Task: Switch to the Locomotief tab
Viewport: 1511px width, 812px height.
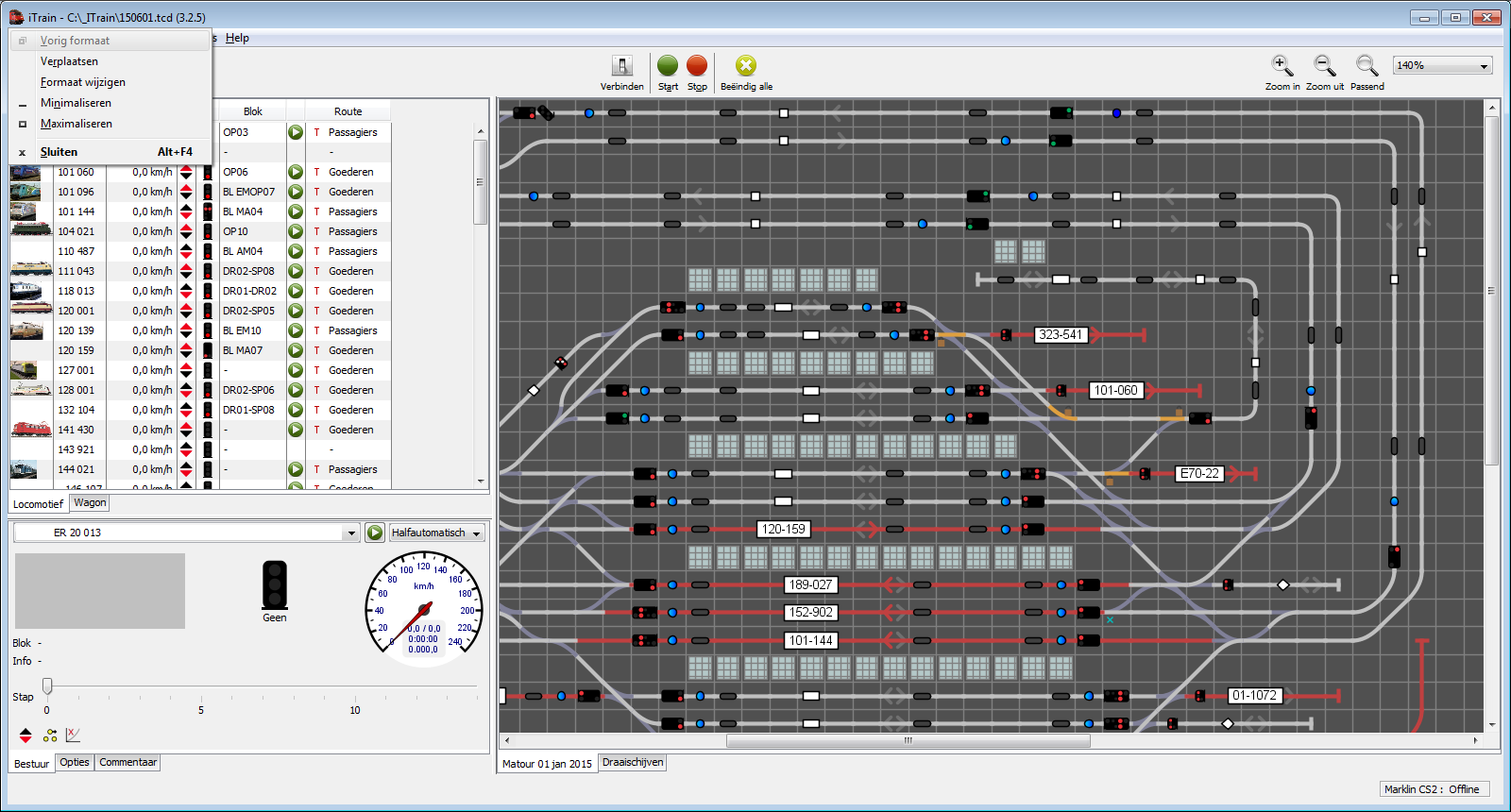Action: pyautogui.click(x=39, y=504)
